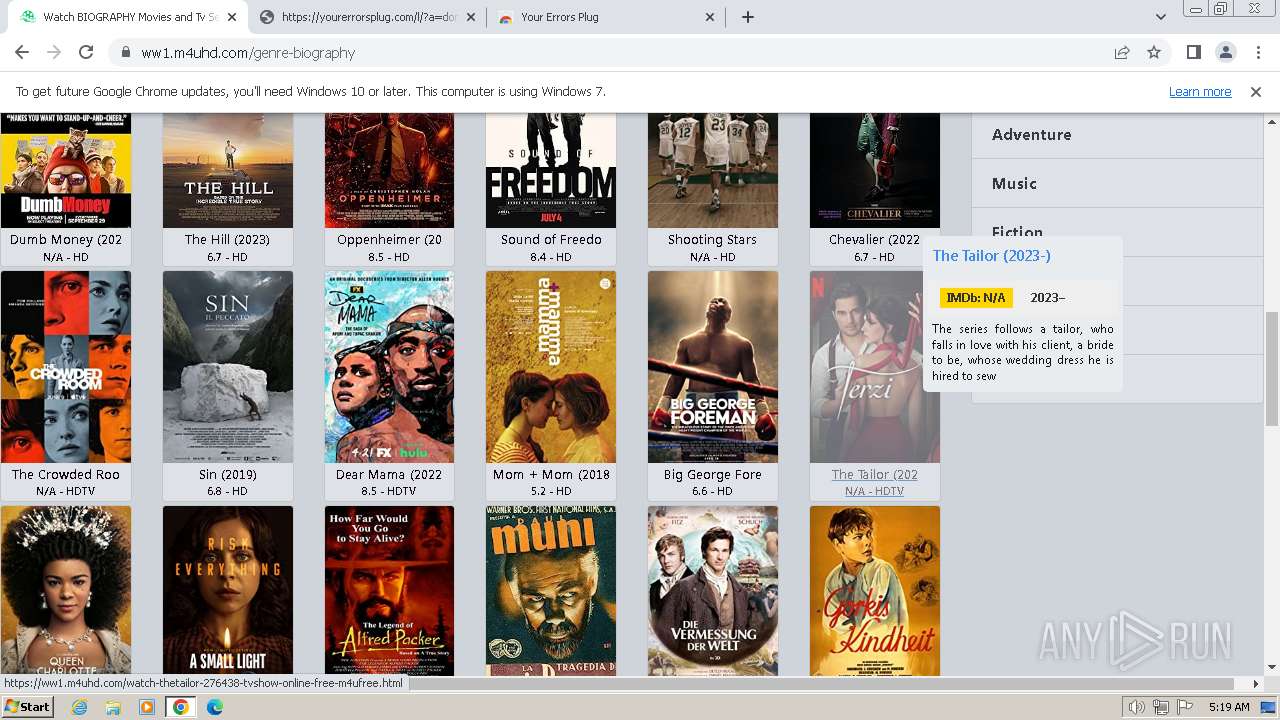Click the Learn more link
Screen dimensions: 1280x720
[x=1200, y=92]
